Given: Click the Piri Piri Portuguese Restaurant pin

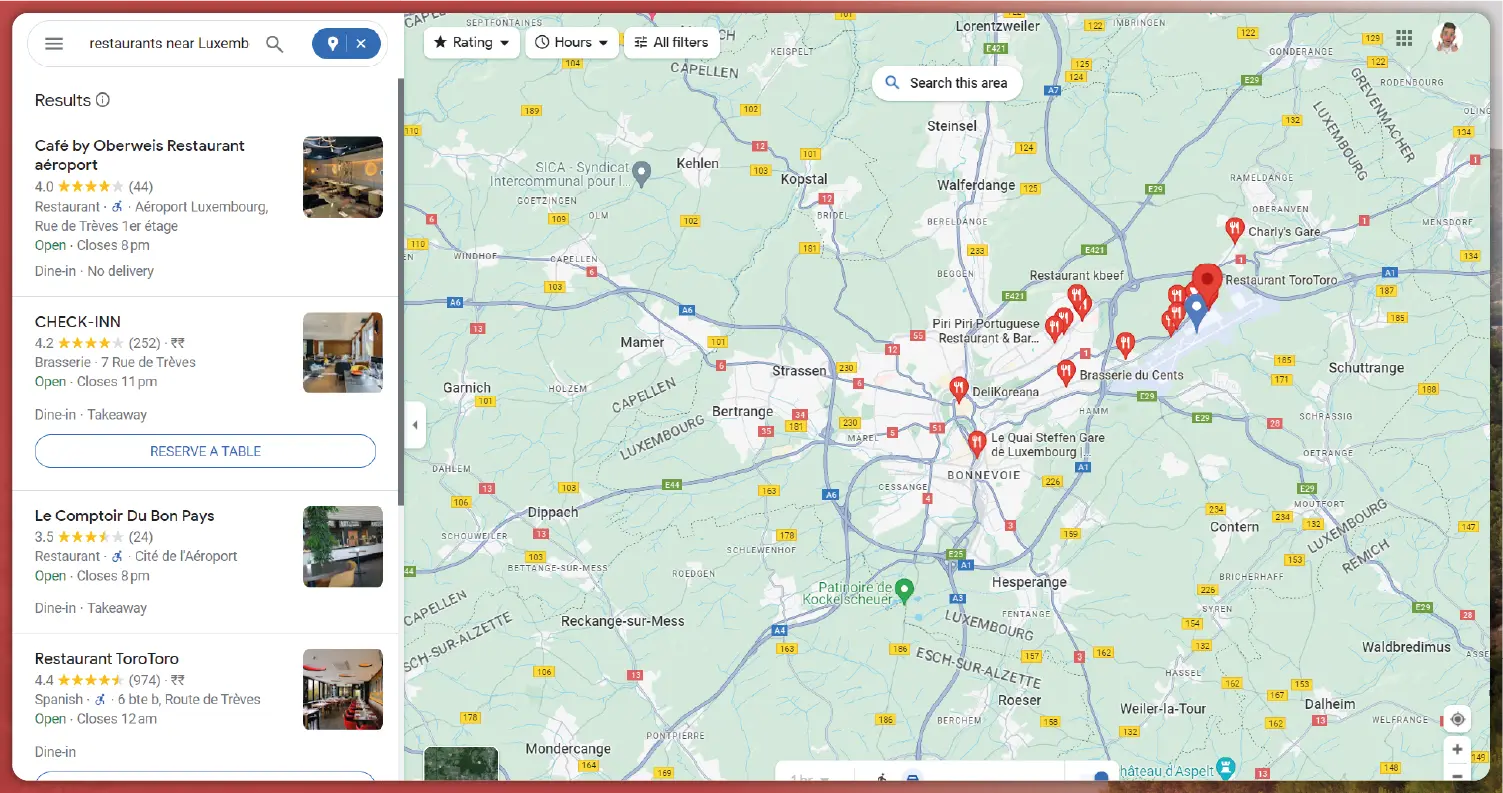Looking at the screenshot, I should [1053, 327].
